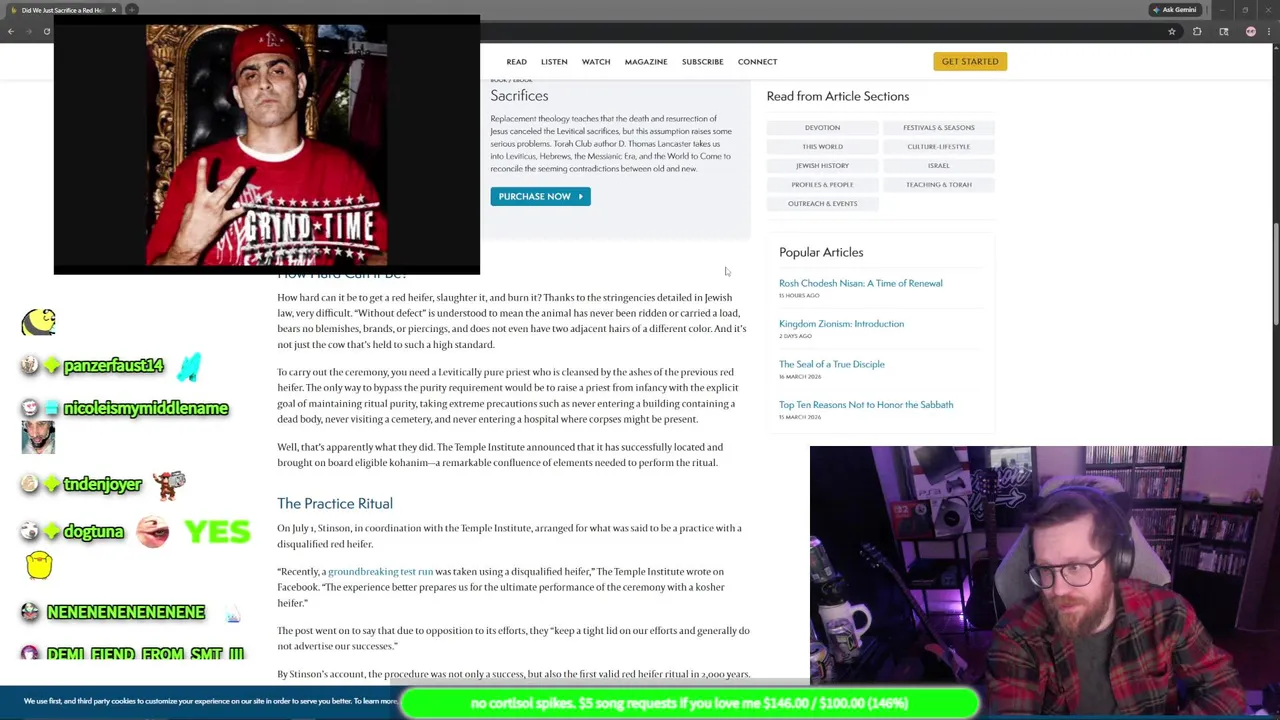Open the JEWISH HISTORY section

coord(822,166)
